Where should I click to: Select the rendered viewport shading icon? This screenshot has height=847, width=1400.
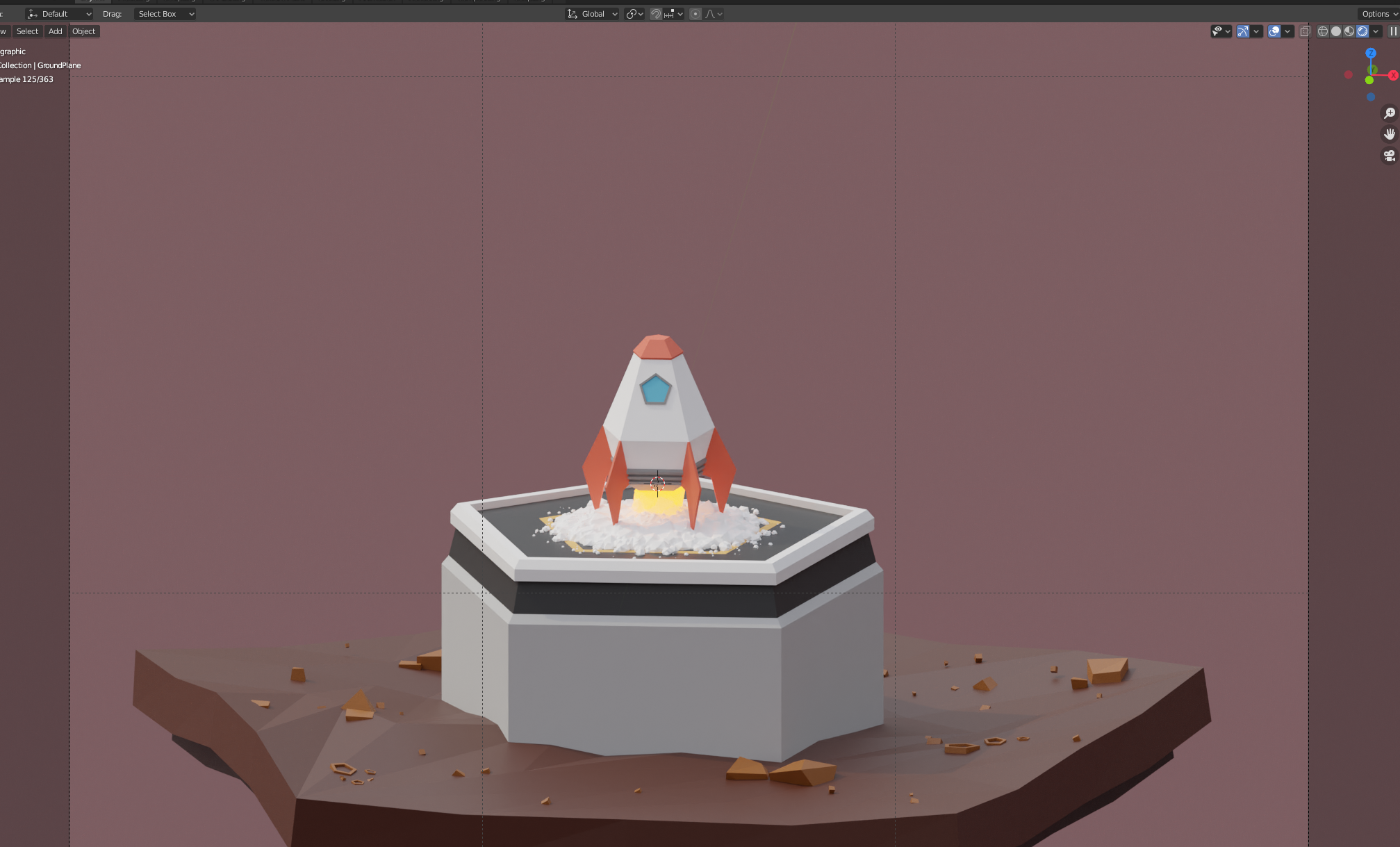1363,31
